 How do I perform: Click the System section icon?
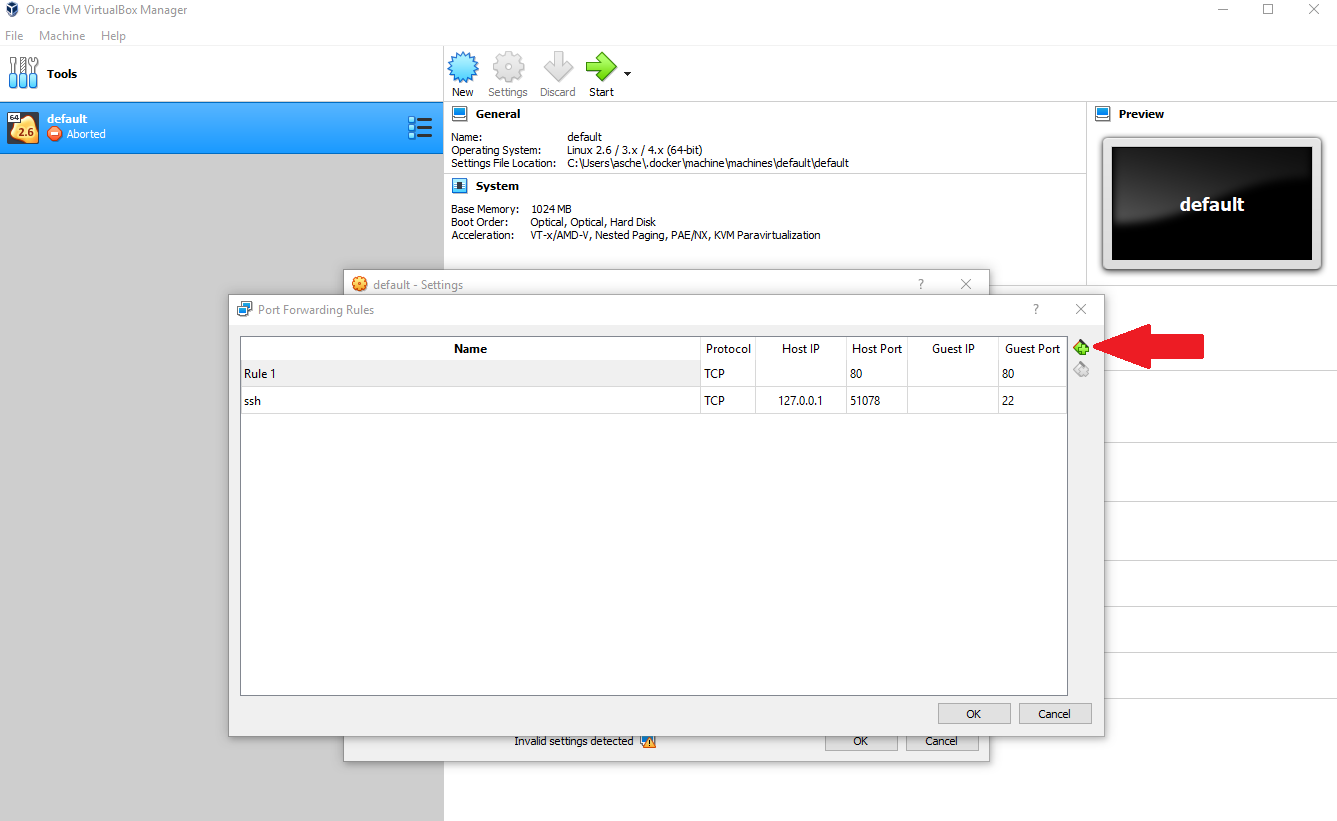[x=460, y=186]
